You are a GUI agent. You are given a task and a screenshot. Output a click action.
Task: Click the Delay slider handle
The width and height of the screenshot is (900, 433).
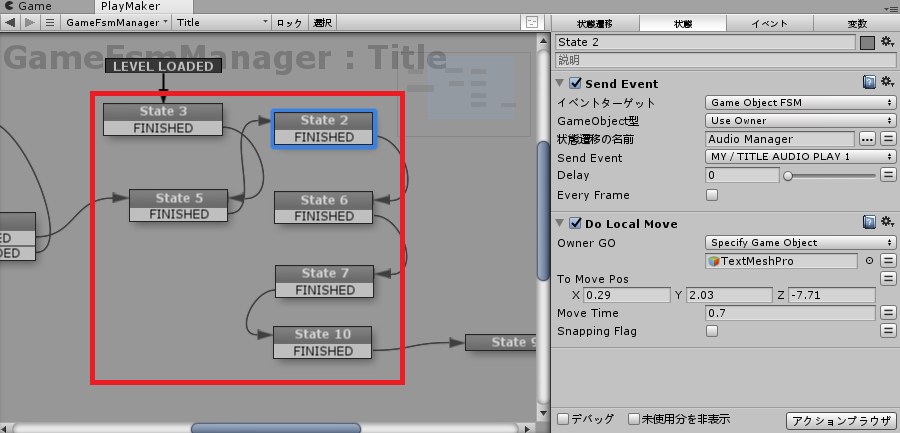pos(788,176)
